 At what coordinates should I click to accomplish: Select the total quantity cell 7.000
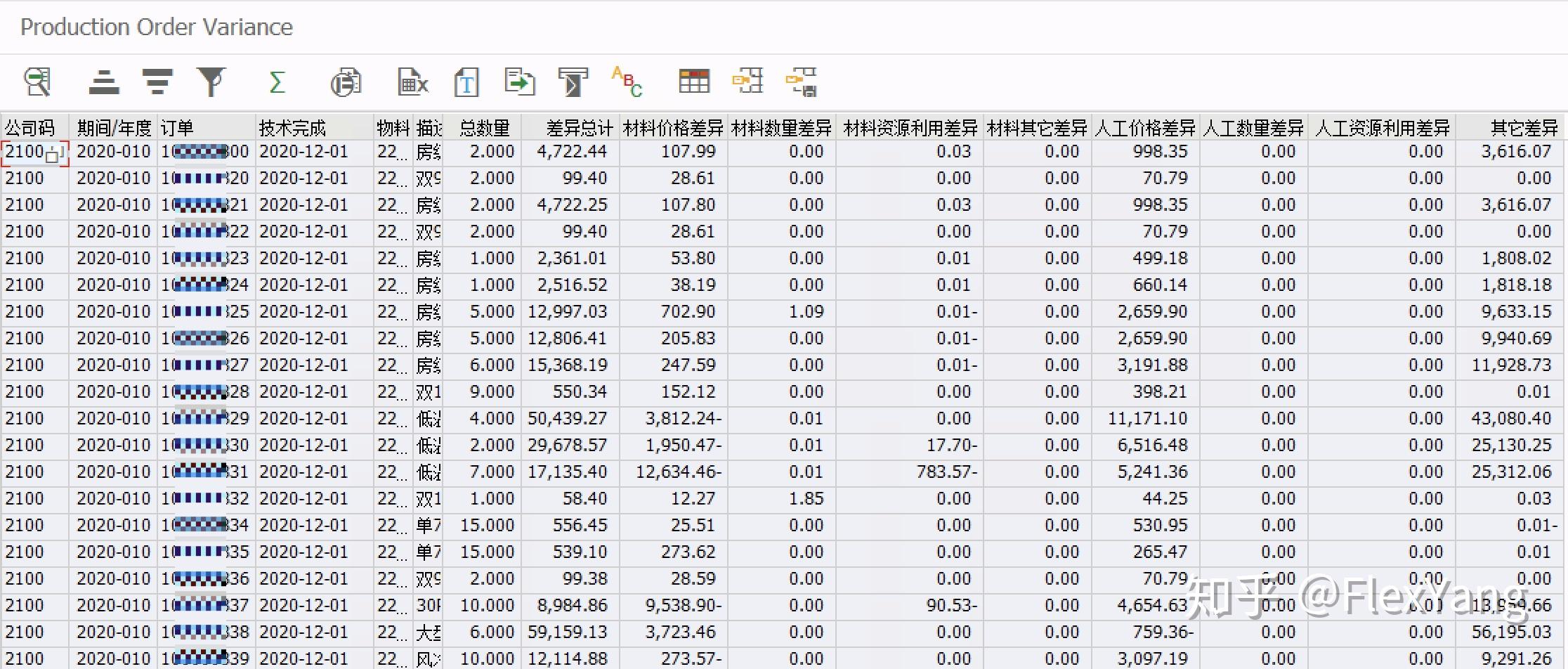(483, 472)
